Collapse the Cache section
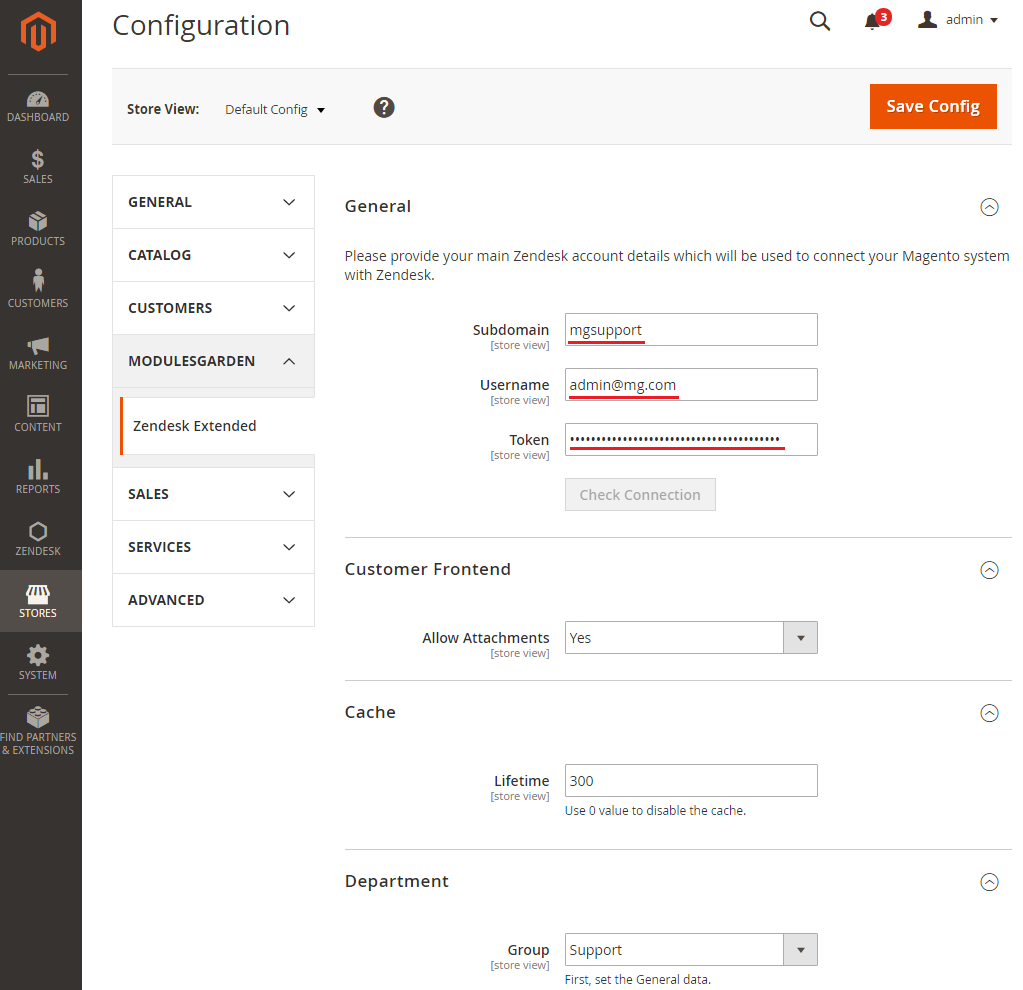The height and width of the screenshot is (990, 1023). [989, 713]
